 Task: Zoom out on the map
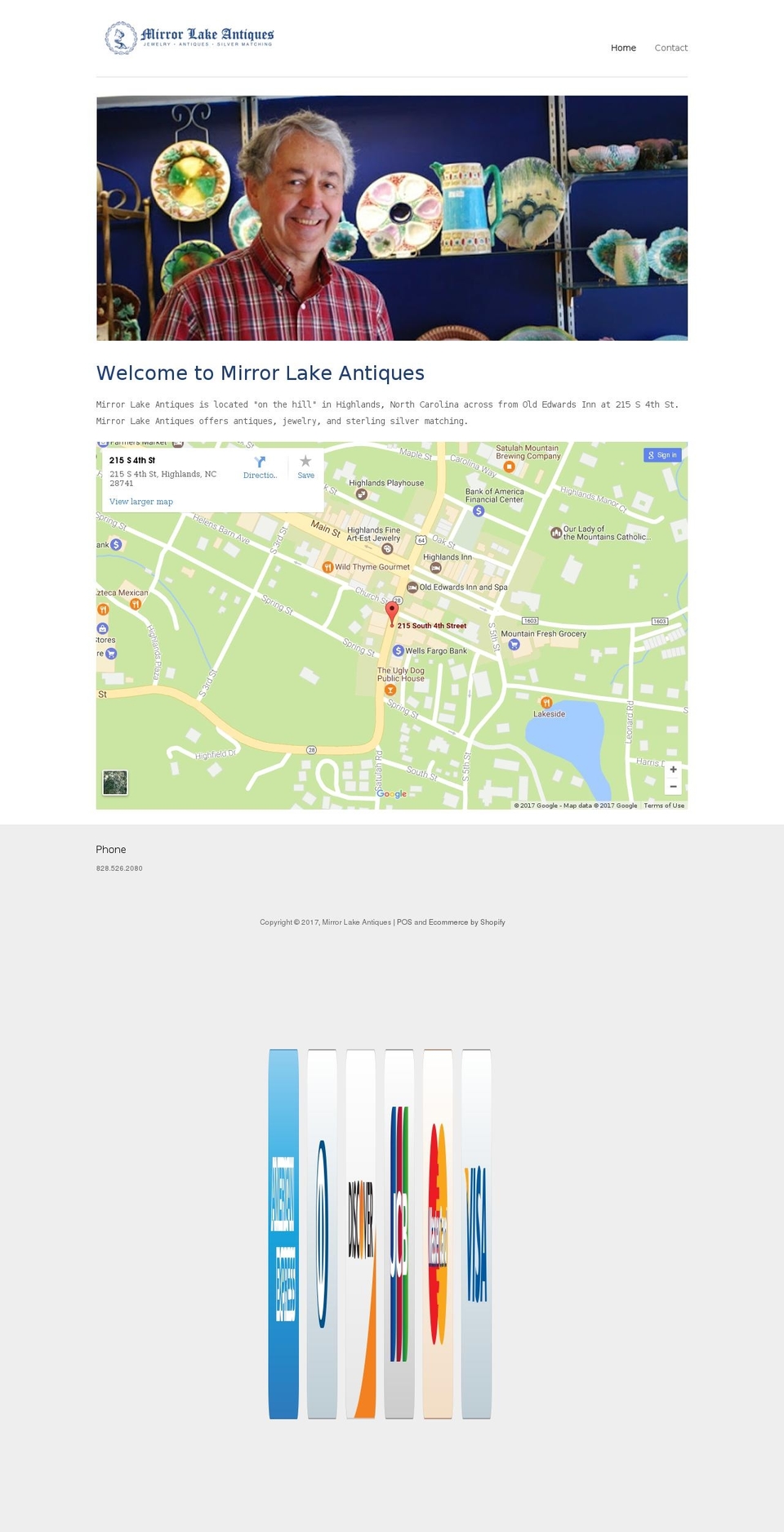(673, 787)
